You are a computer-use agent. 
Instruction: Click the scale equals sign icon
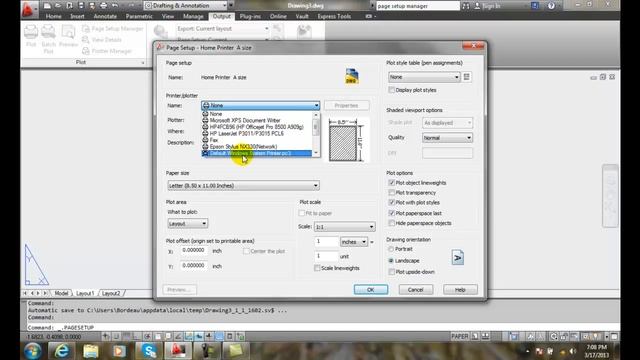(x=372, y=242)
